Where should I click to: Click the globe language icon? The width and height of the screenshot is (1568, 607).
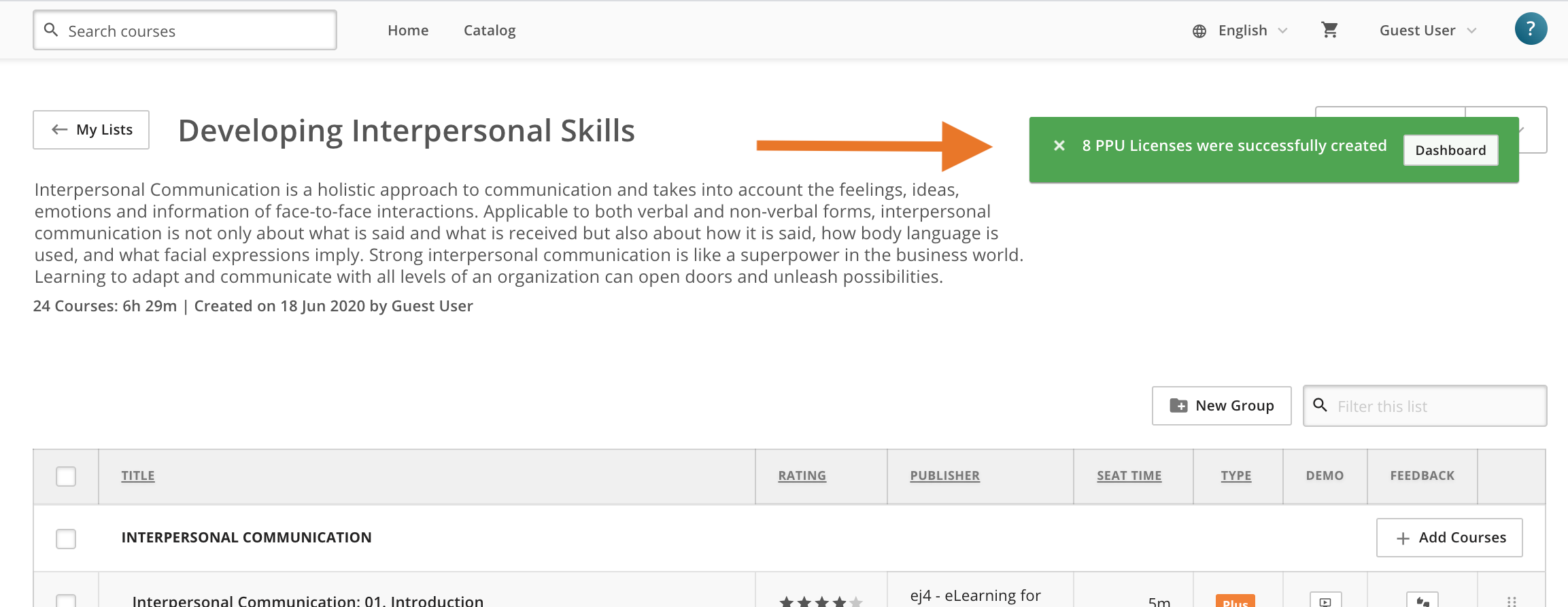(x=1199, y=31)
